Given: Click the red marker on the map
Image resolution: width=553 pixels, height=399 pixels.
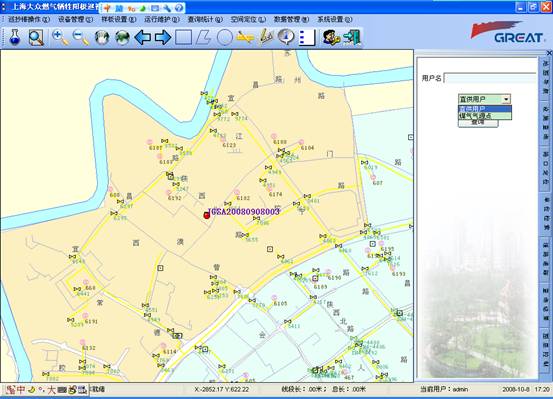Looking at the screenshot, I should coord(207,215).
